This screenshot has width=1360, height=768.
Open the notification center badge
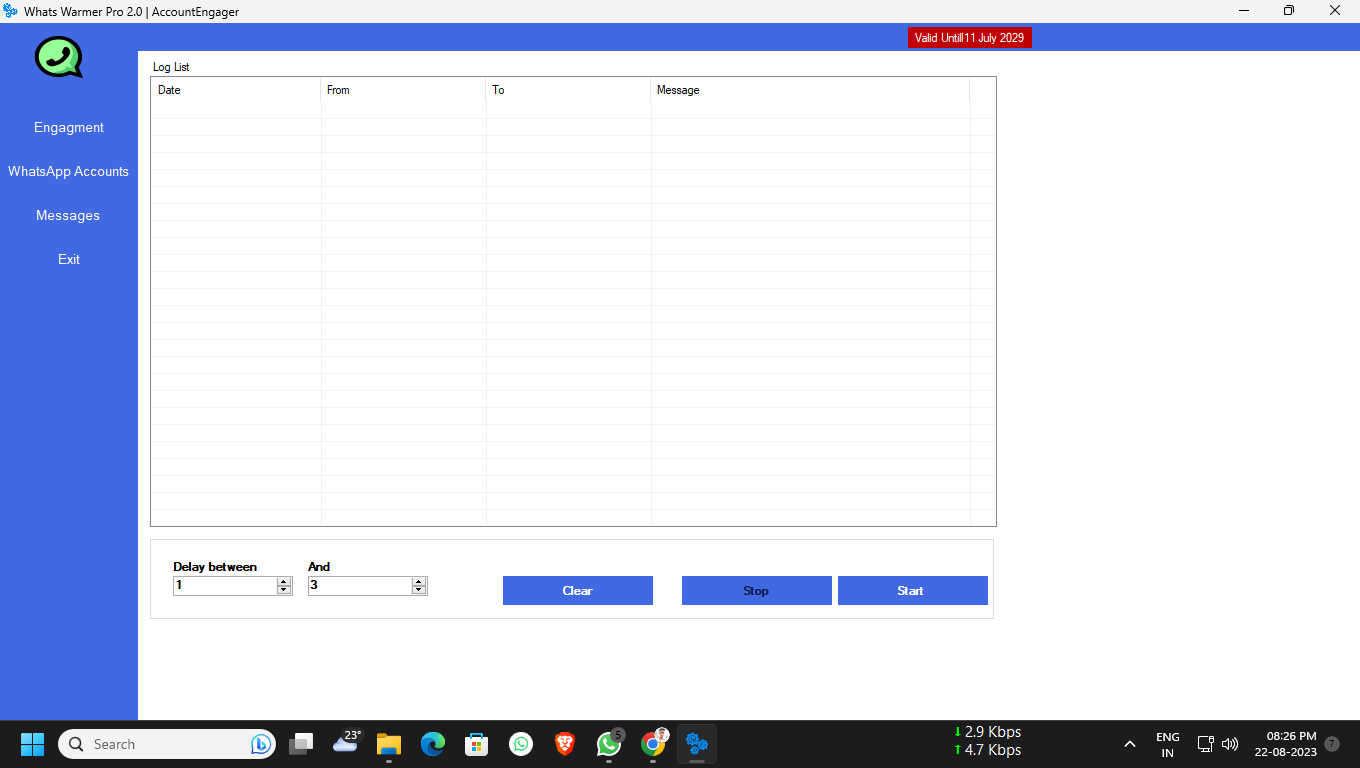pyautogui.click(x=1332, y=744)
